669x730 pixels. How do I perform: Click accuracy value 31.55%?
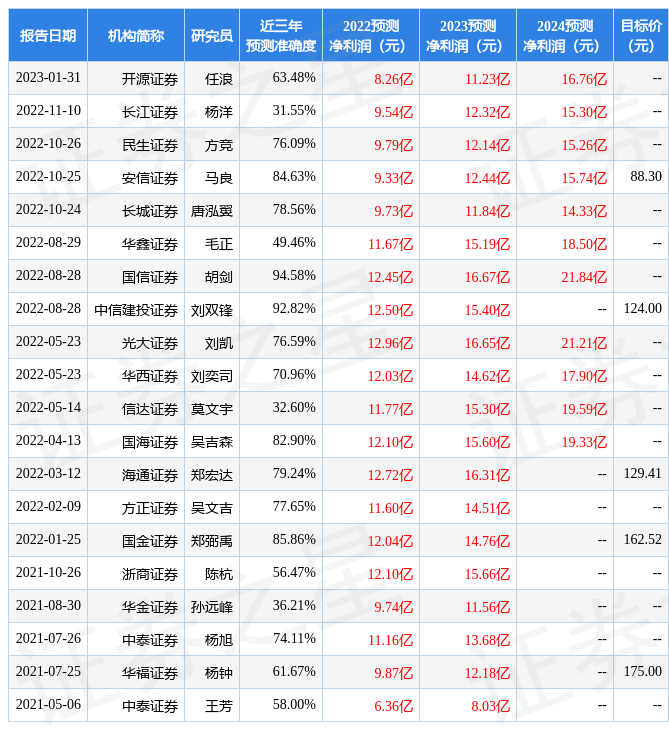[294, 111]
